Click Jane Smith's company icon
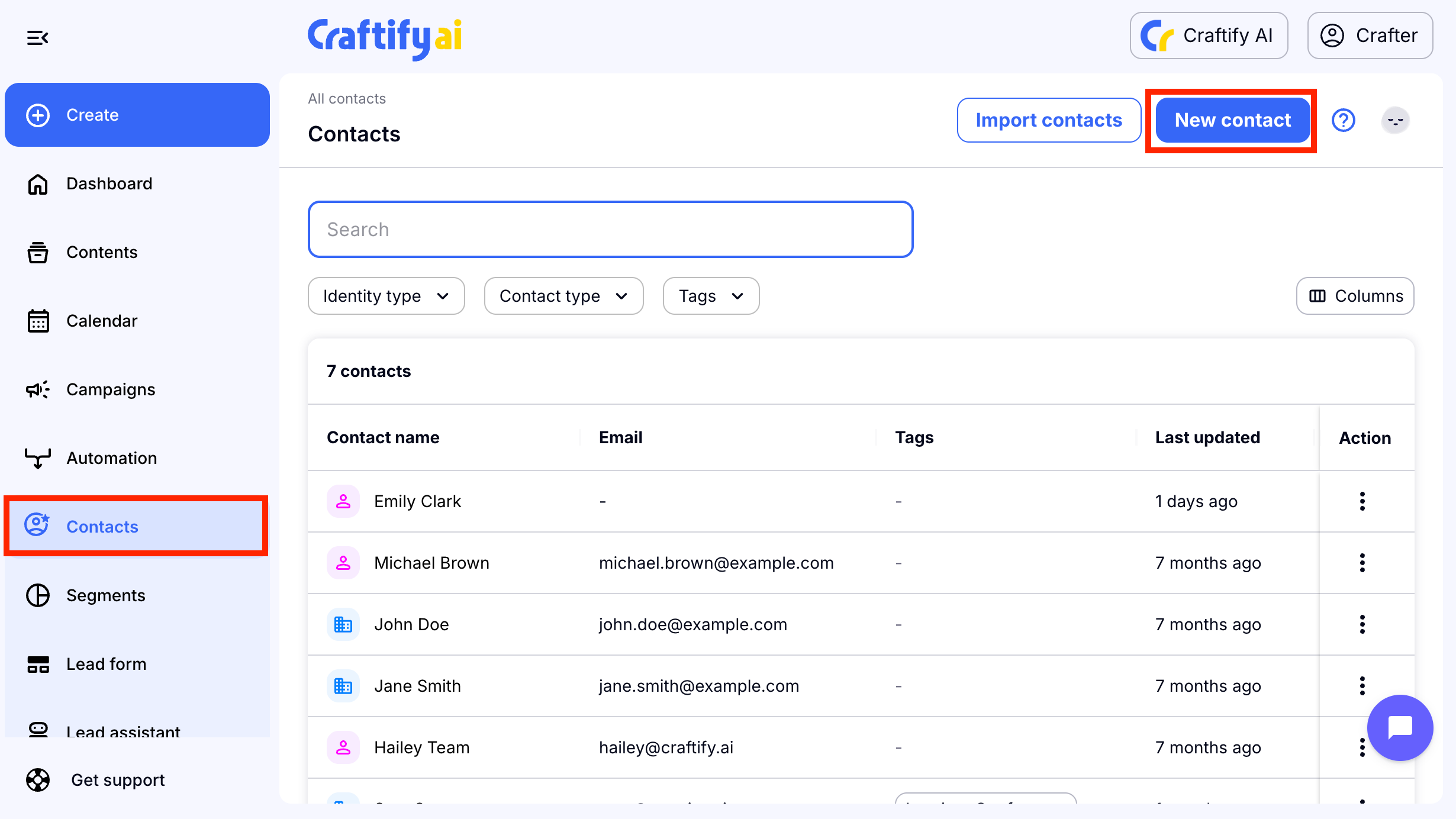 (343, 686)
